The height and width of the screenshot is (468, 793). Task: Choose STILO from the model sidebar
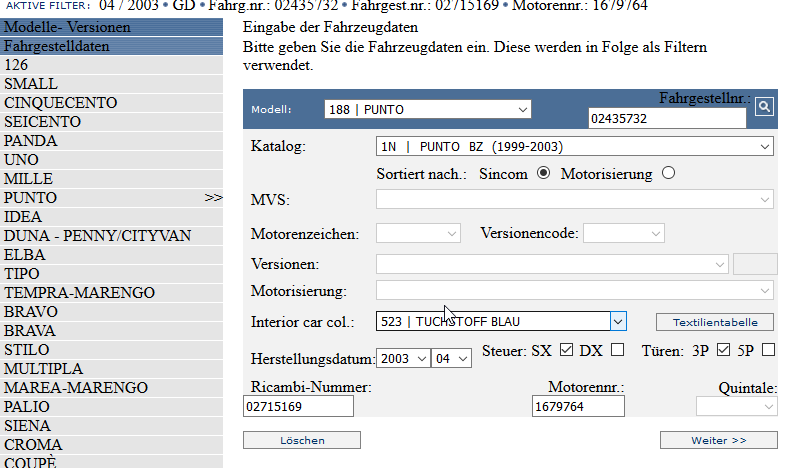[x=27, y=350]
